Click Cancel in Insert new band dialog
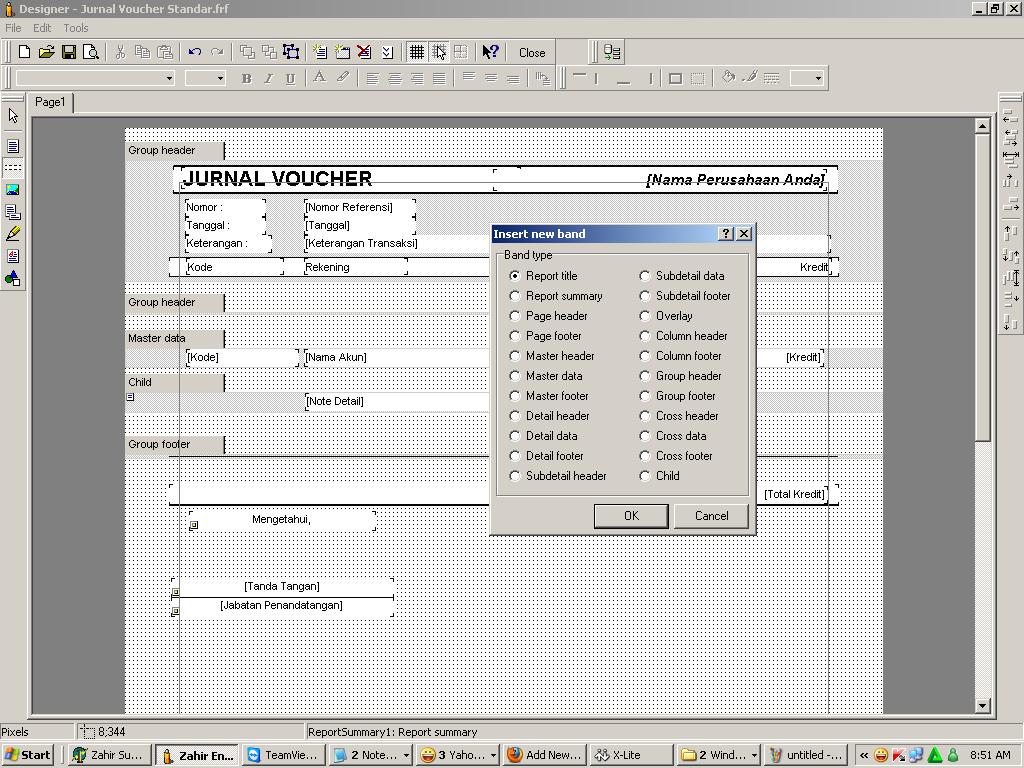This screenshot has width=1024, height=768. click(x=711, y=516)
